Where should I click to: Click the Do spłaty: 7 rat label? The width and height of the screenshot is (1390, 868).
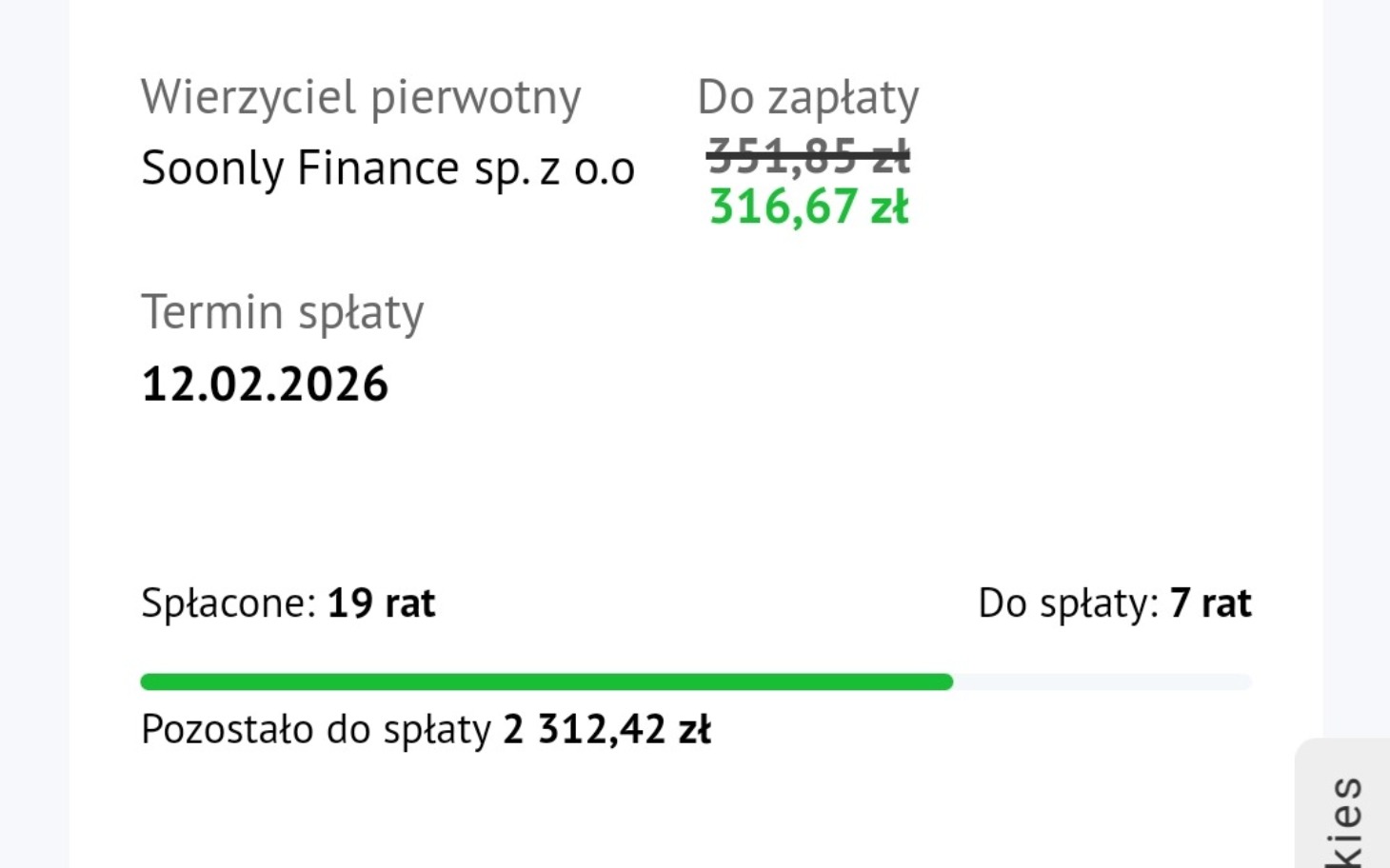(x=1114, y=602)
